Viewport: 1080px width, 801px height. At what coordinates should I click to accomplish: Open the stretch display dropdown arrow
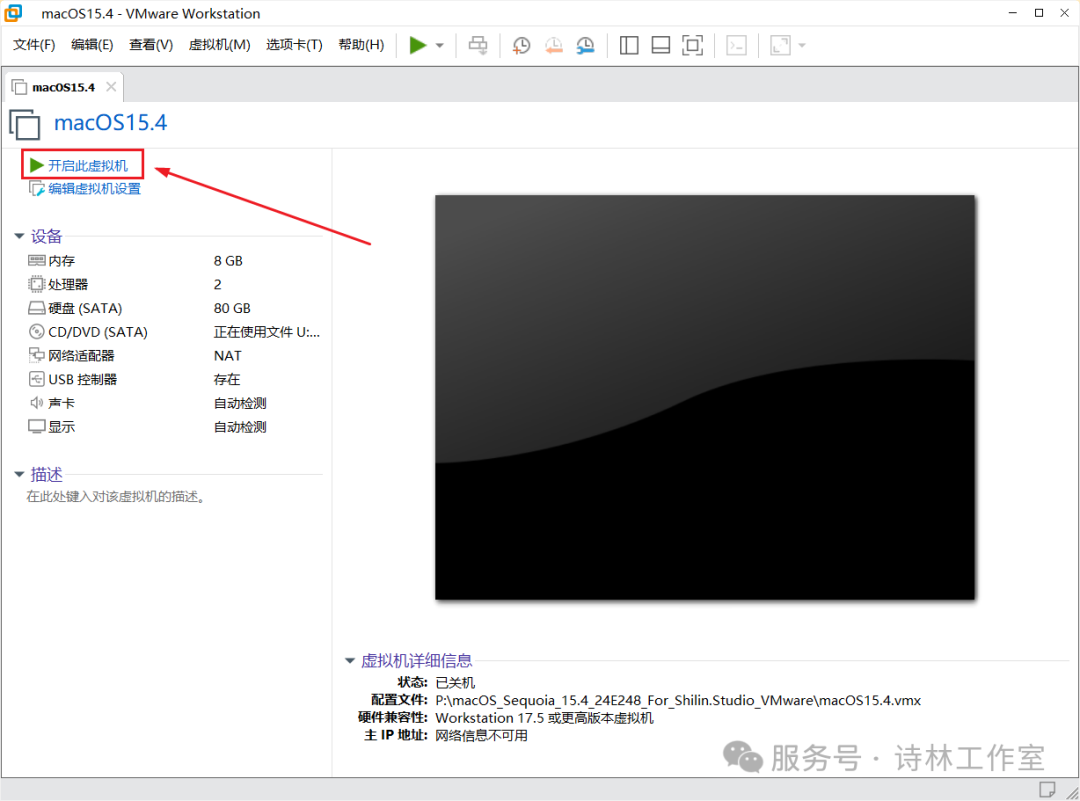point(802,46)
